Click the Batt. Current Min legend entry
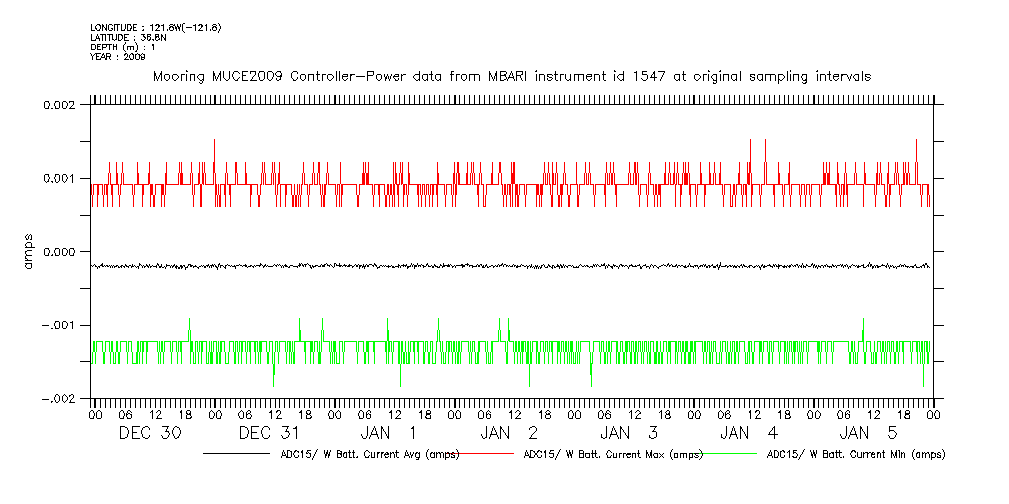Image resolution: width=1009 pixels, height=504 pixels. 855,454
